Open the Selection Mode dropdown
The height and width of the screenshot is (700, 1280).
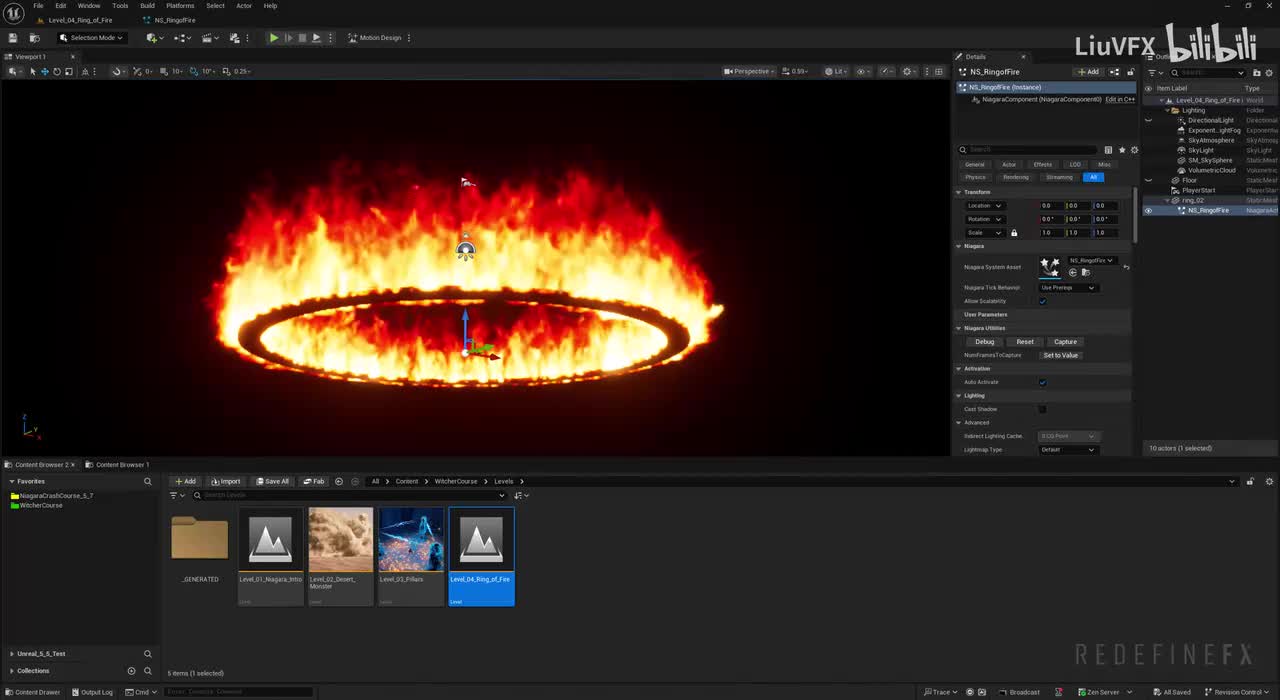91,38
